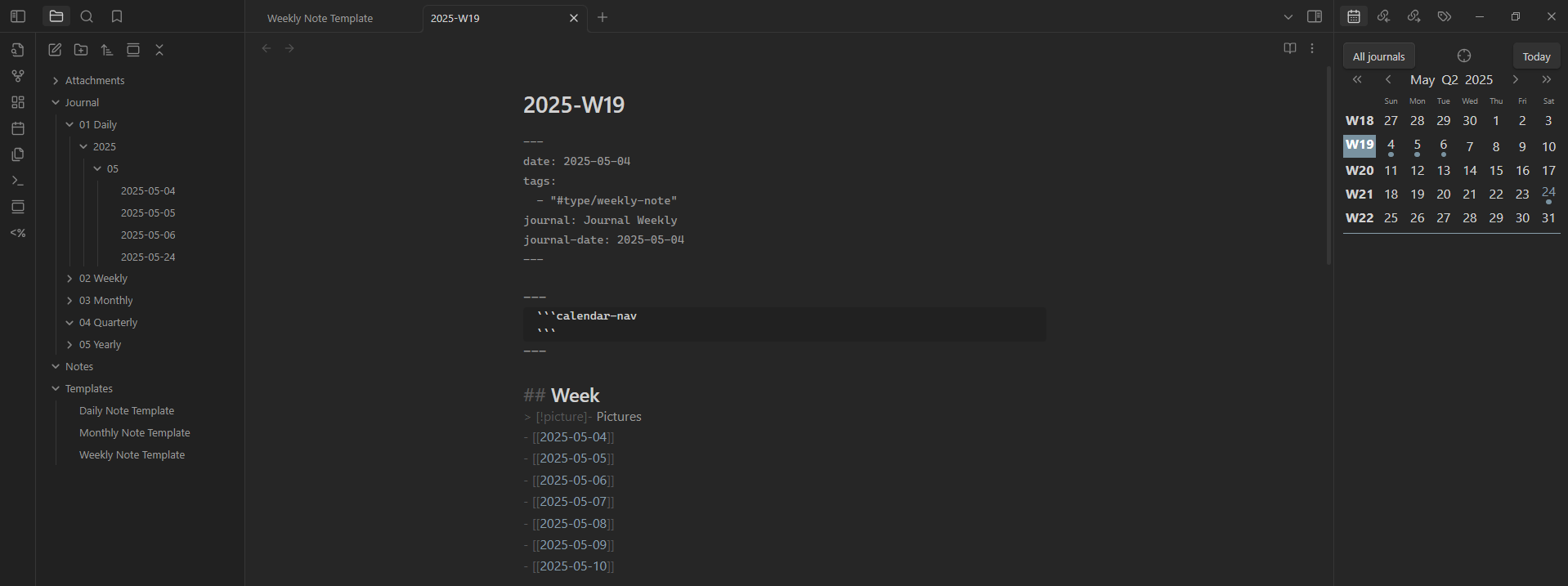Open a new tab with plus
The height and width of the screenshot is (586, 1568).
point(603,17)
